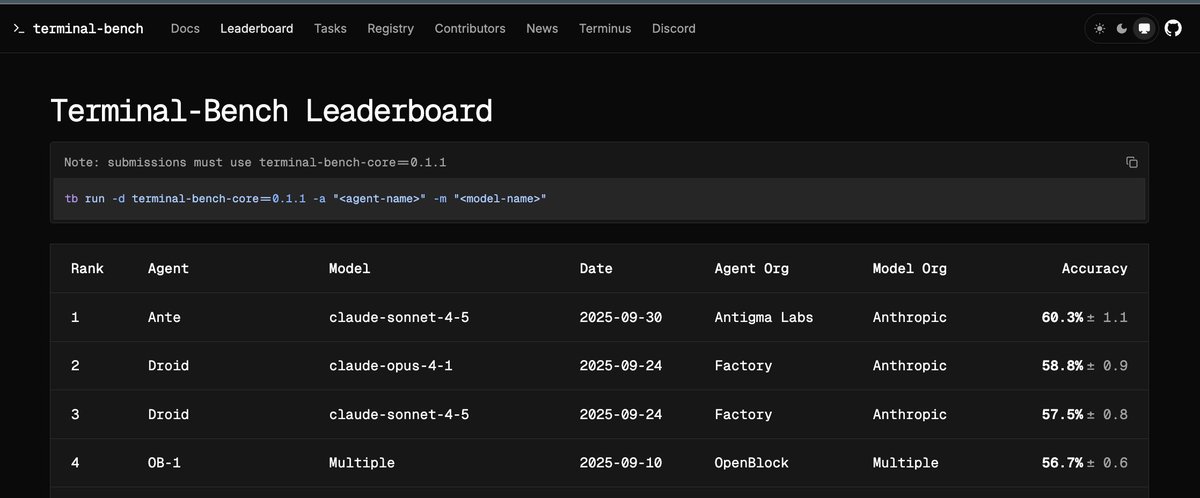Click the Model column header
Image resolution: width=1200 pixels, height=498 pixels.
(x=350, y=268)
